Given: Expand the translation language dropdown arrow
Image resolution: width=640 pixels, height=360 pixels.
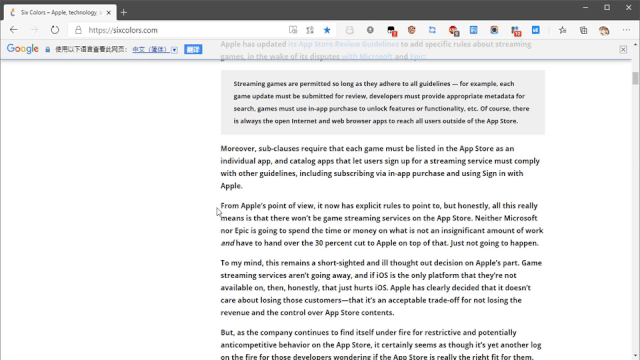Looking at the screenshot, I should pos(174,50).
